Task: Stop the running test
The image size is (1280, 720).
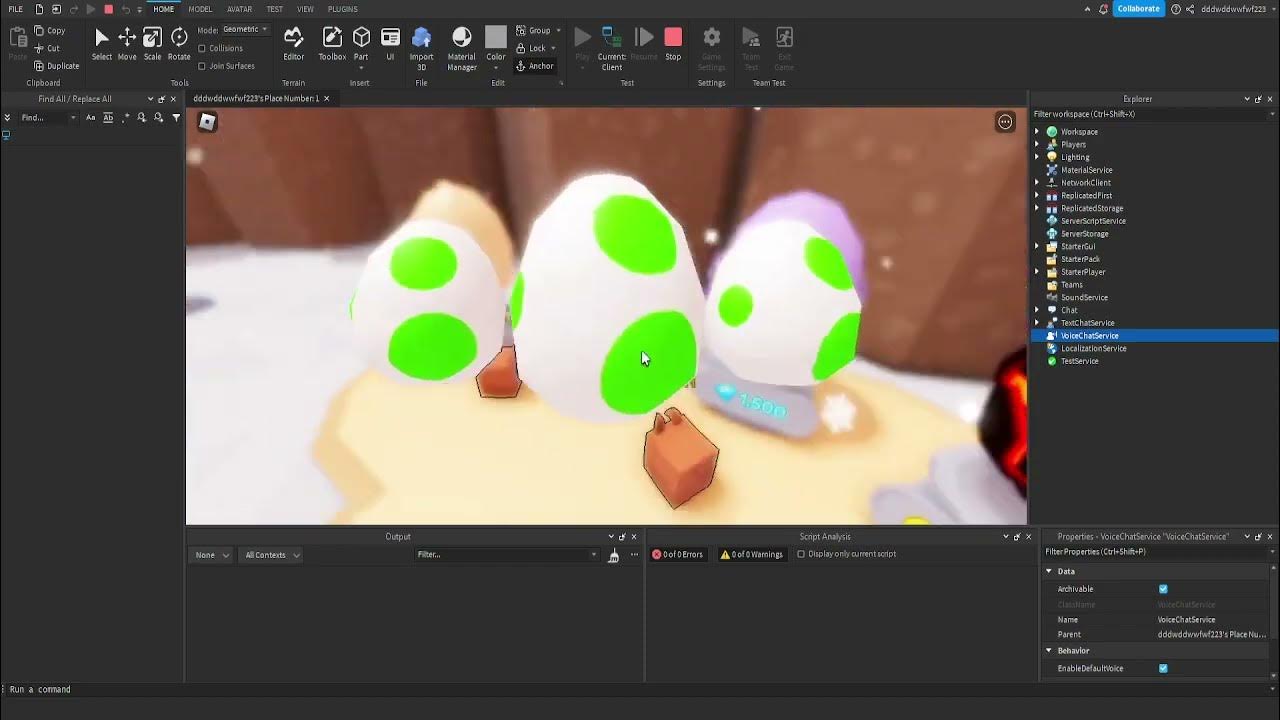Action: coord(673,43)
